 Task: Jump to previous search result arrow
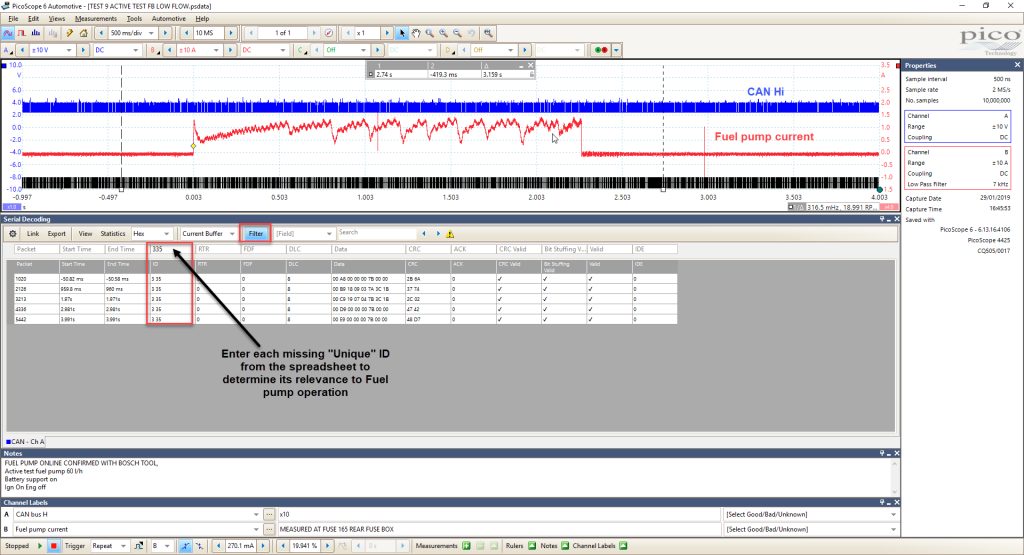click(x=424, y=234)
